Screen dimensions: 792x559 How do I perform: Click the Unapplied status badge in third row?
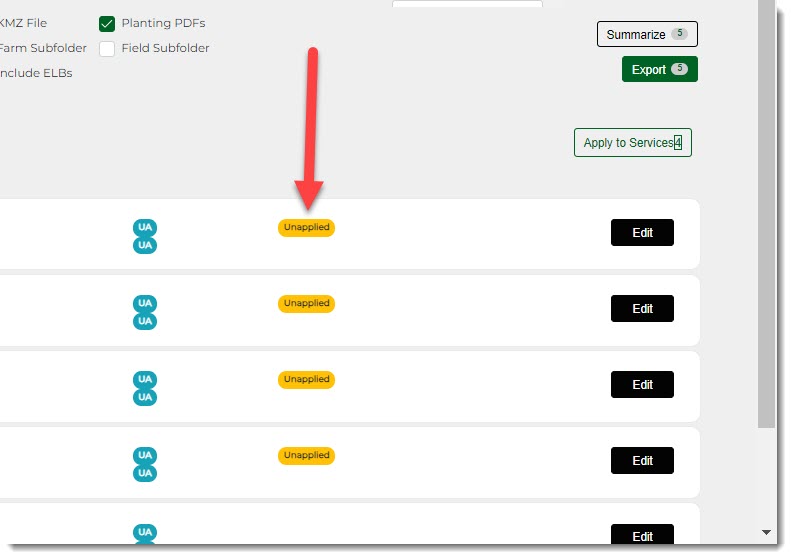[306, 379]
